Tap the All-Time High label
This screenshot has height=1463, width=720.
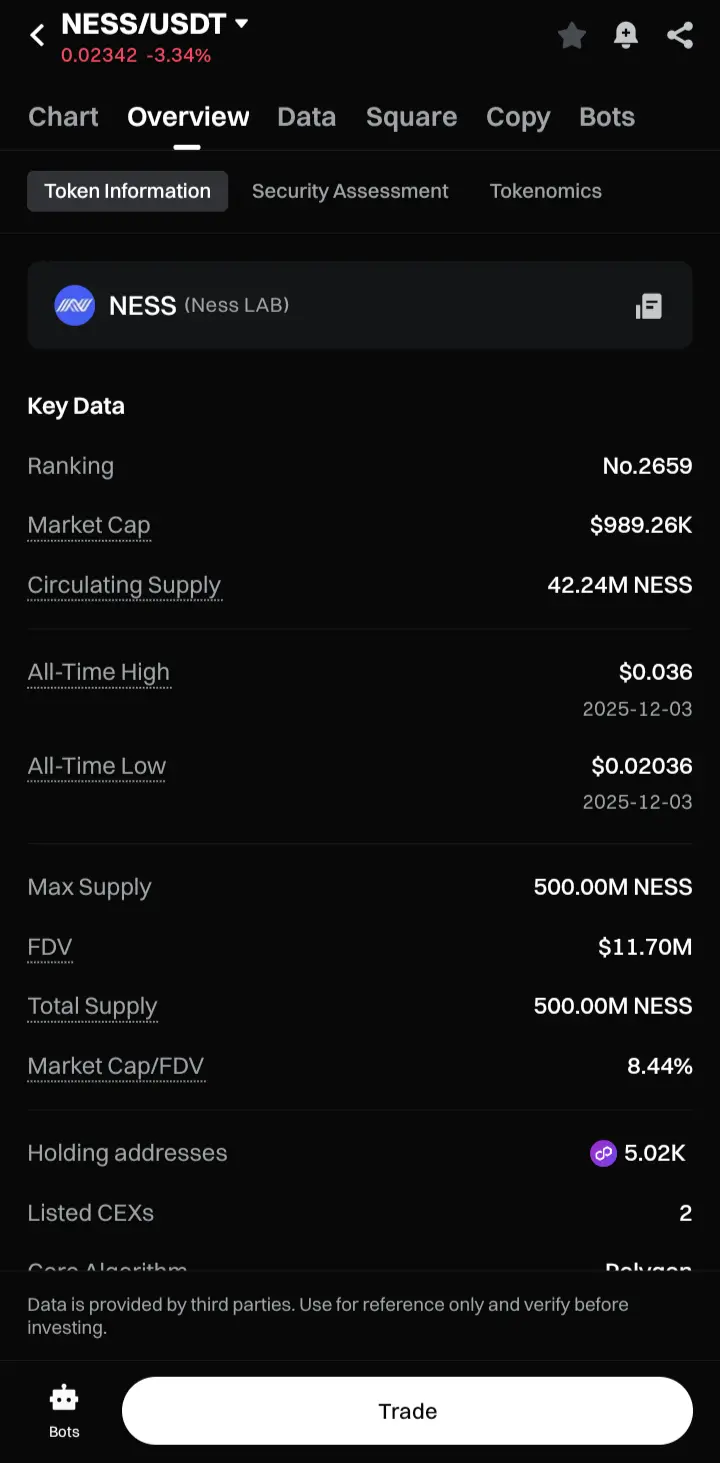(x=99, y=672)
